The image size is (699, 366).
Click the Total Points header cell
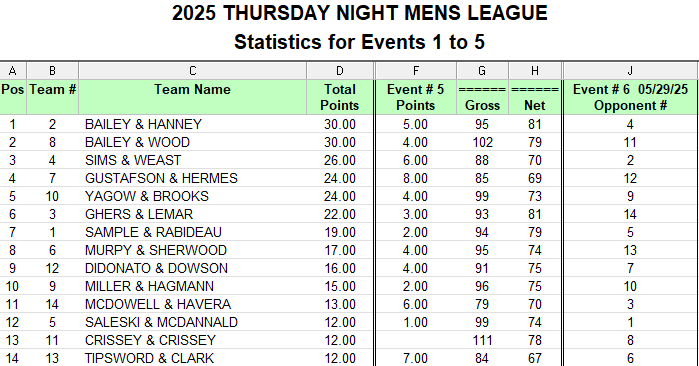pos(340,97)
